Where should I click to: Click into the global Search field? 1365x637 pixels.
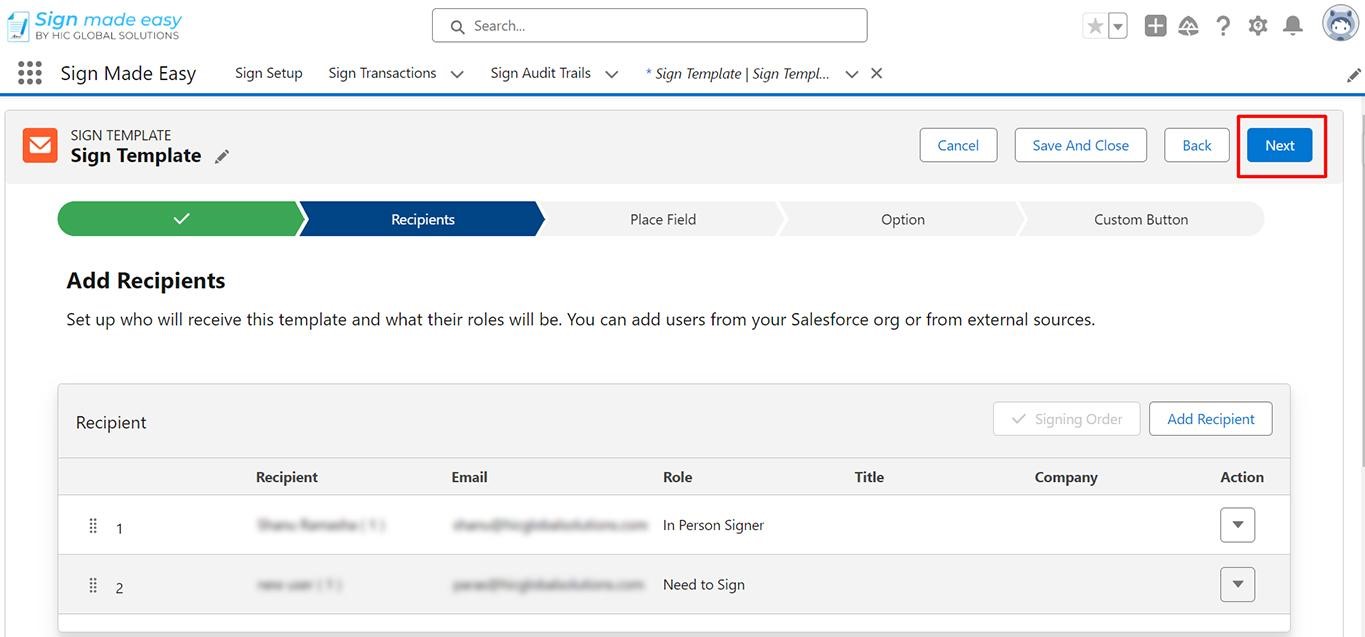click(649, 26)
